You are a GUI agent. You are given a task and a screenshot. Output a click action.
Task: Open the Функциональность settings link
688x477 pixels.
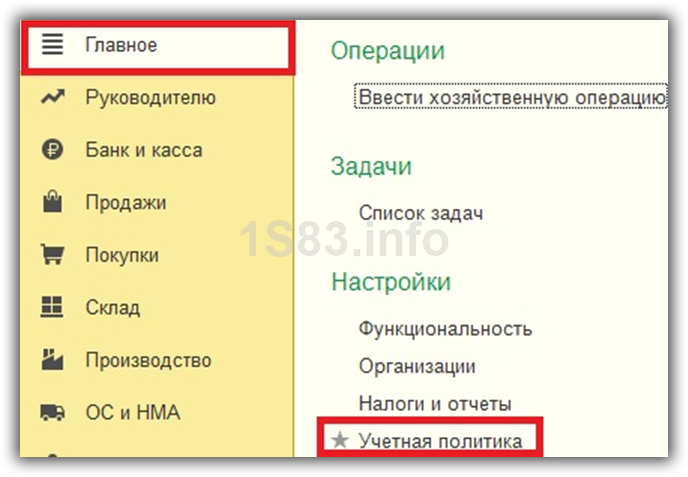pyautogui.click(x=445, y=329)
